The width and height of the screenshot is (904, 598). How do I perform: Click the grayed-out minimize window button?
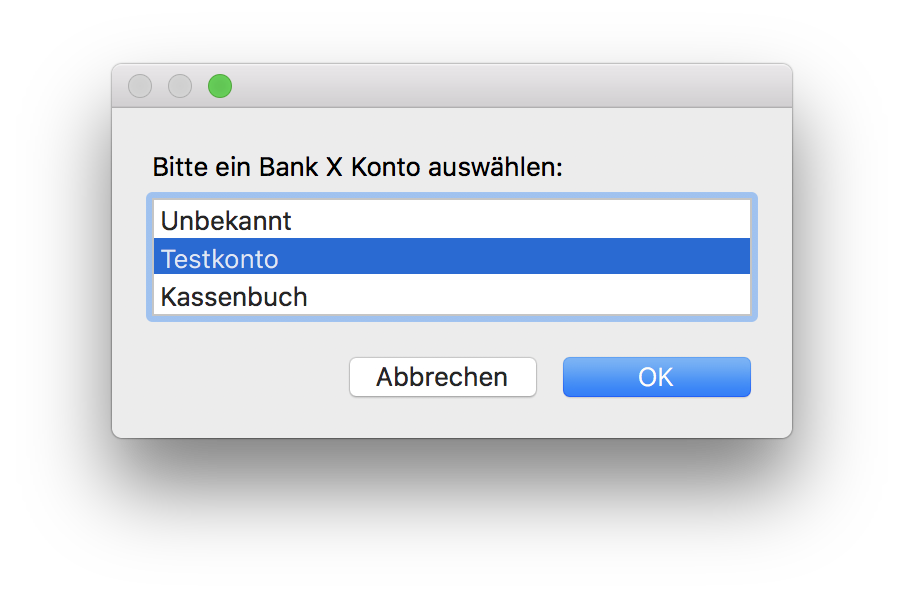pyautogui.click(x=180, y=87)
